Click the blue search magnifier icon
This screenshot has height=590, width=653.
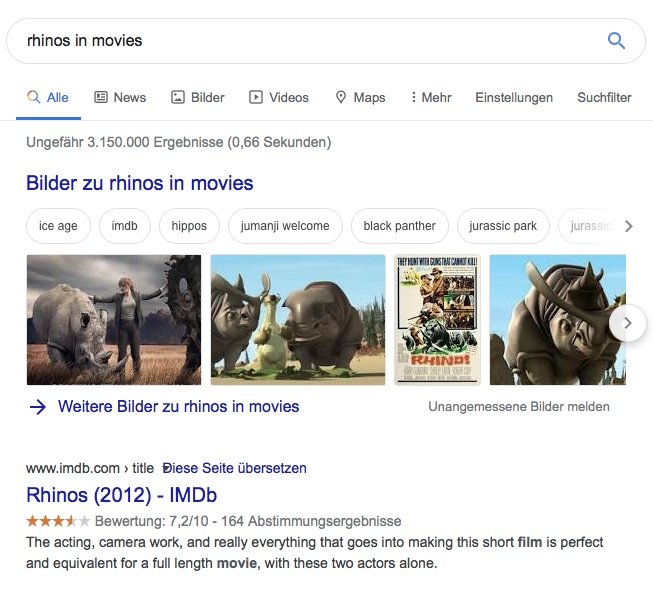[x=616, y=41]
